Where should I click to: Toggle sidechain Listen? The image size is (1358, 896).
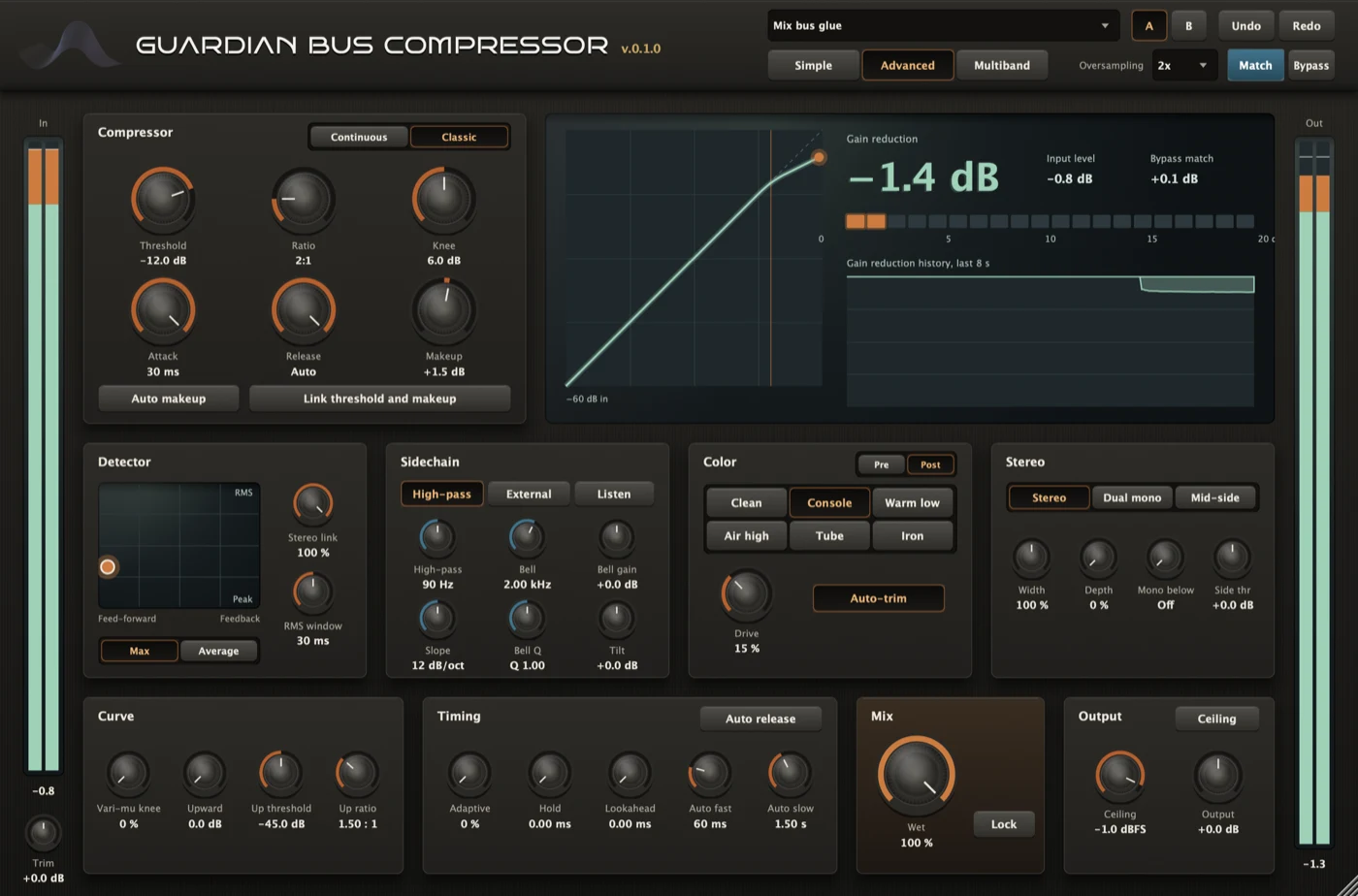point(614,494)
